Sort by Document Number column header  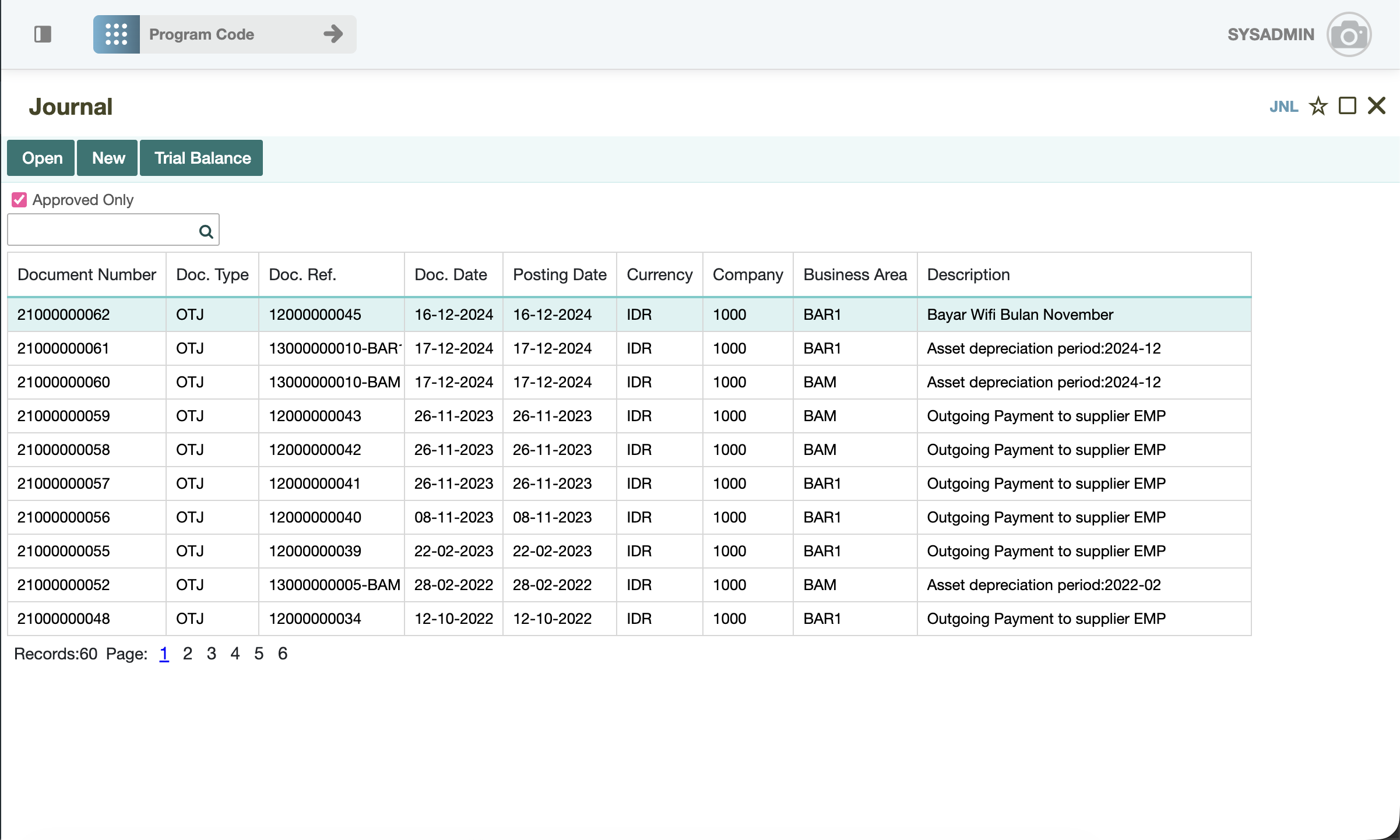[87, 274]
